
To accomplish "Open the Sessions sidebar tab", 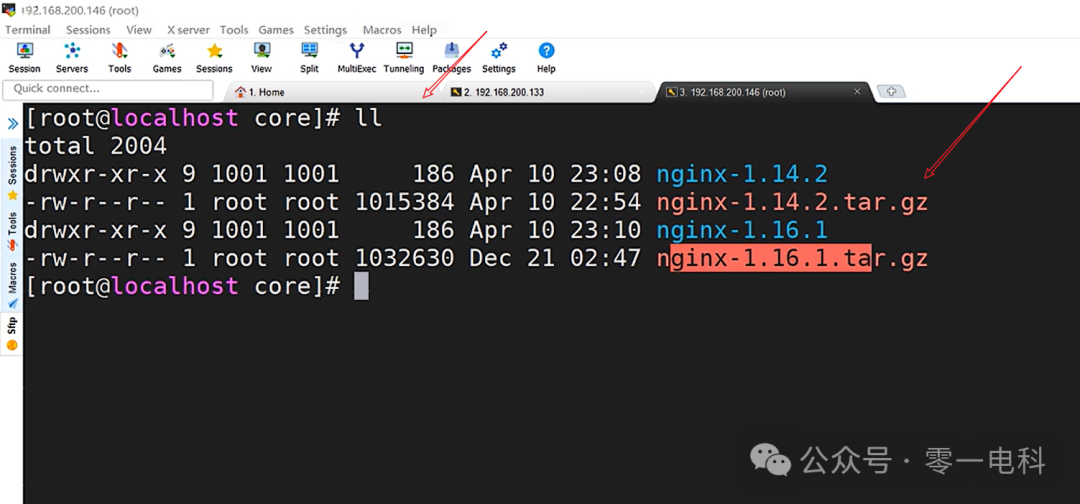I will point(12,172).
